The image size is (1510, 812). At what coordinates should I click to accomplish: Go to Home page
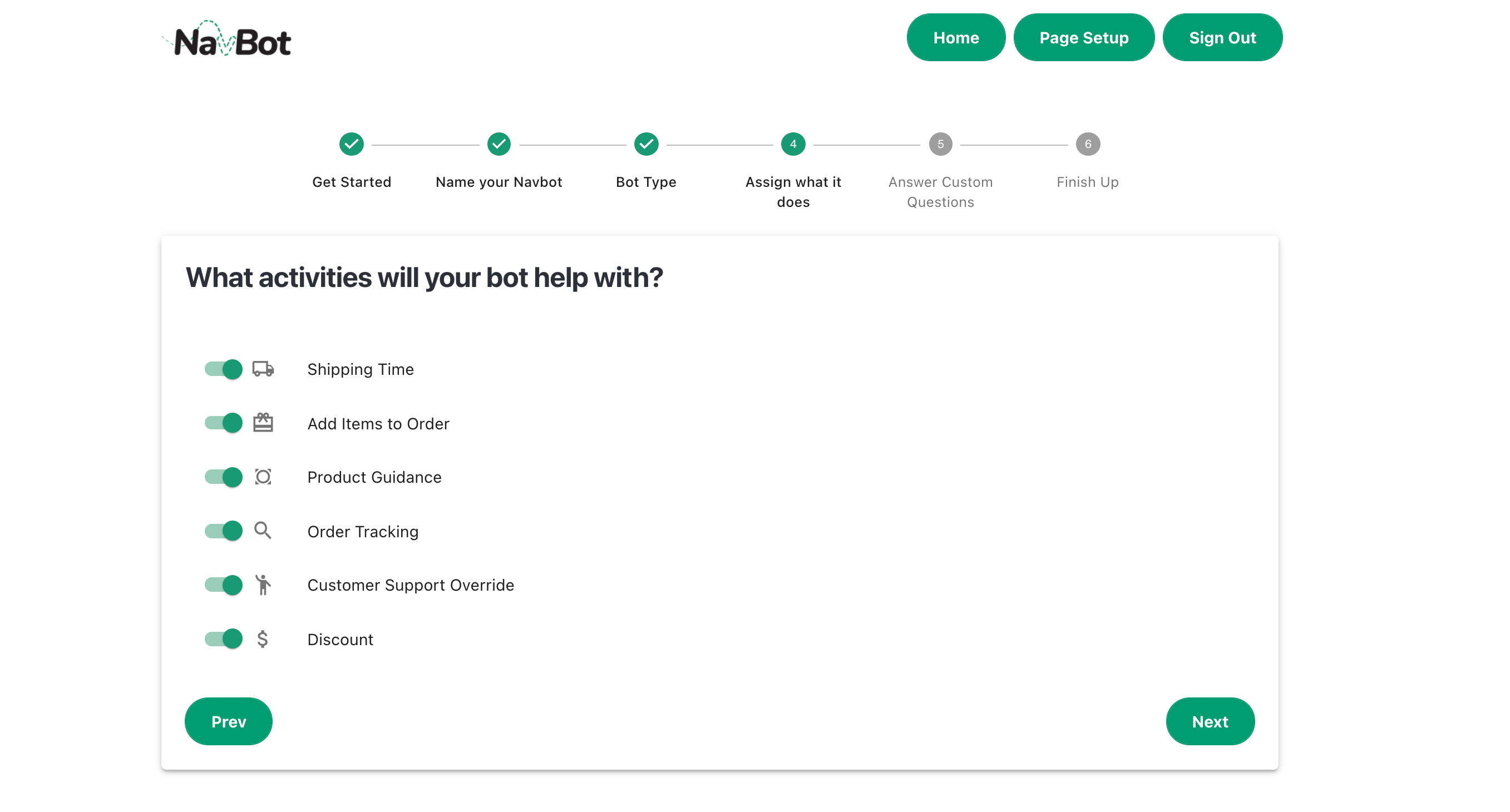pyautogui.click(x=955, y=38)
